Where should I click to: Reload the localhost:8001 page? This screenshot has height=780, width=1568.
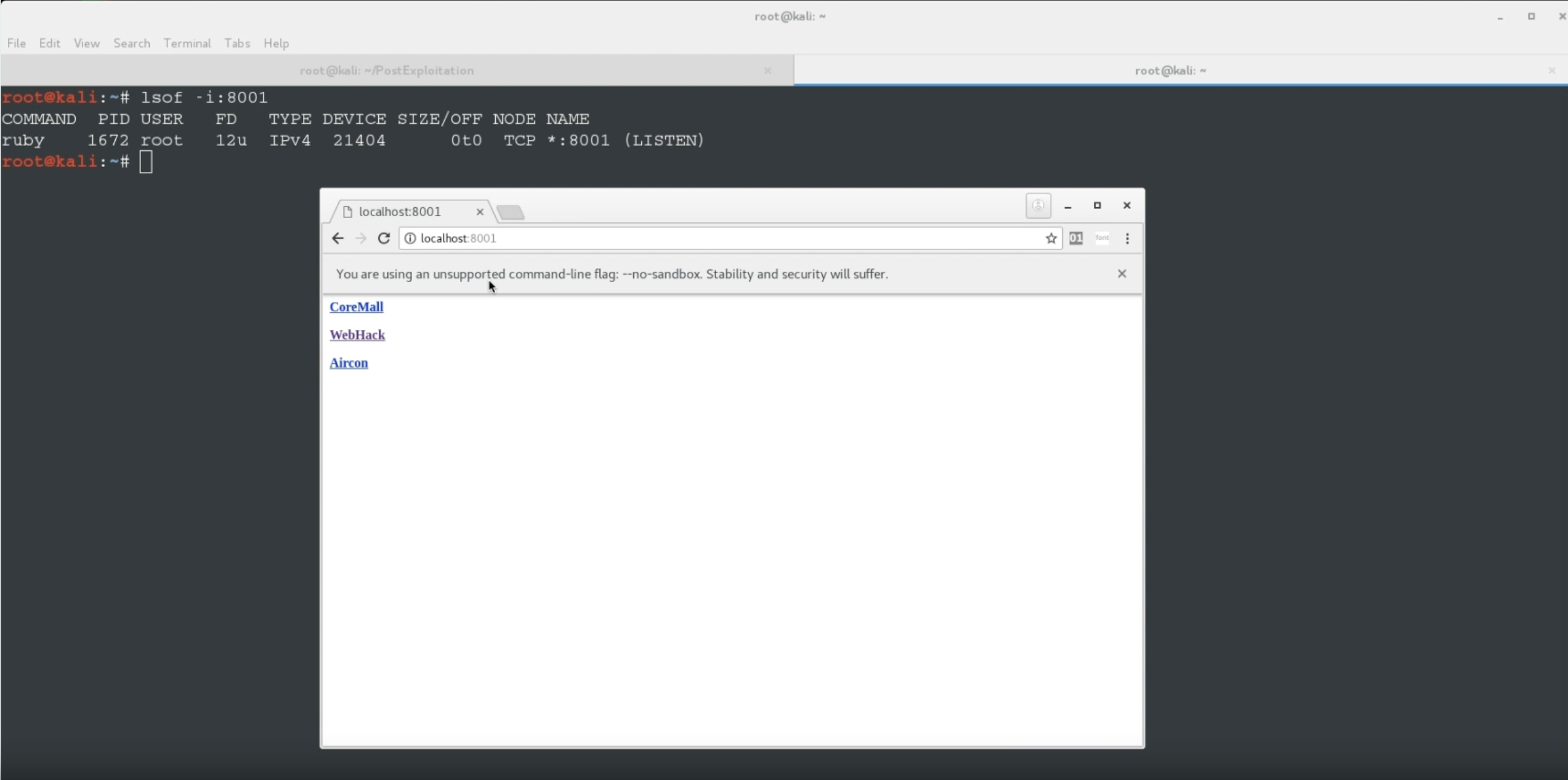point(384,238)
